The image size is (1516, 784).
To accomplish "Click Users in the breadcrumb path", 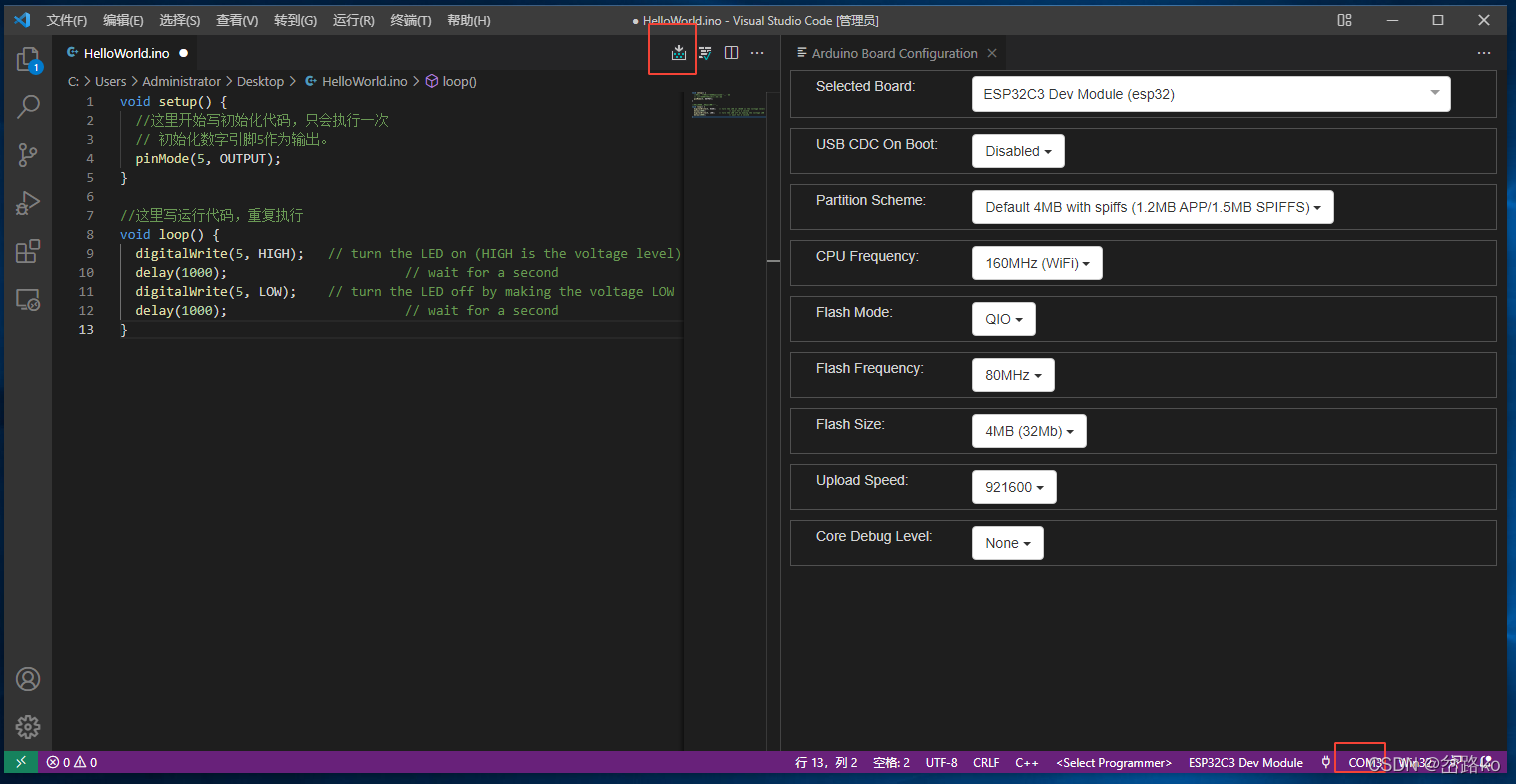I will [110, 81].
